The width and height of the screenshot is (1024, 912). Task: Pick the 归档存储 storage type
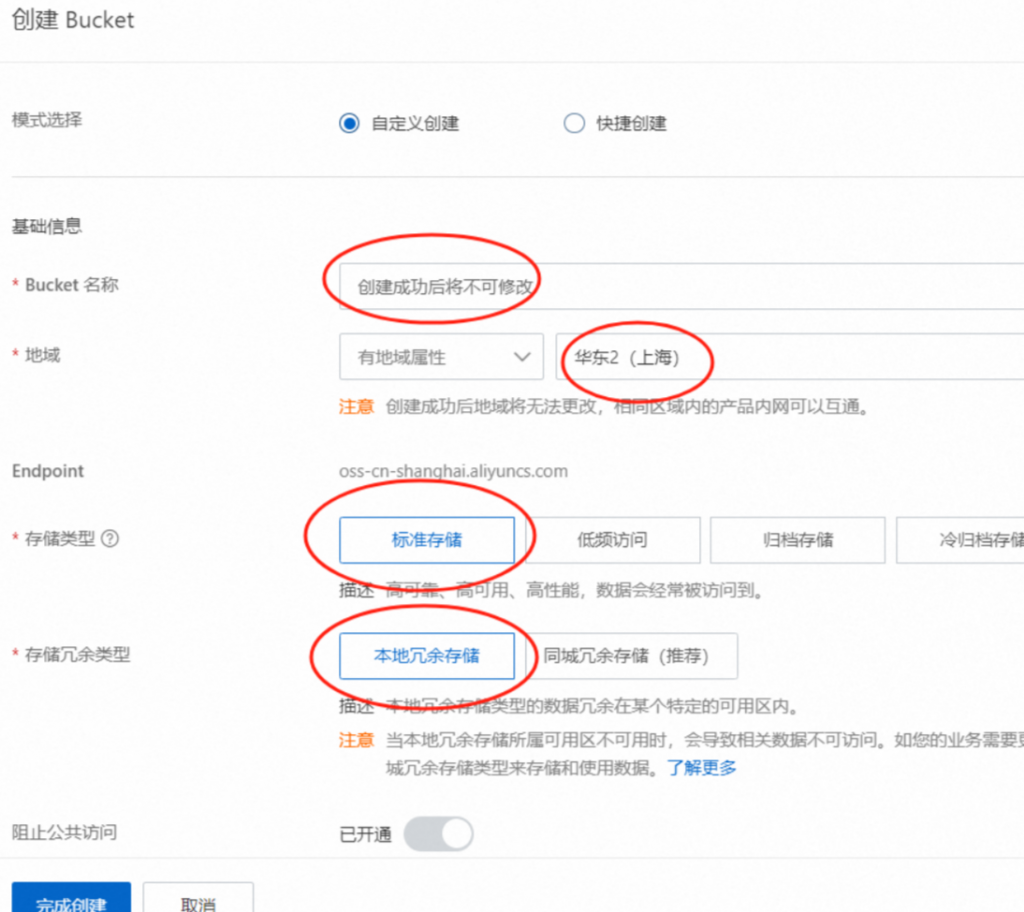[x=797, y=540]
